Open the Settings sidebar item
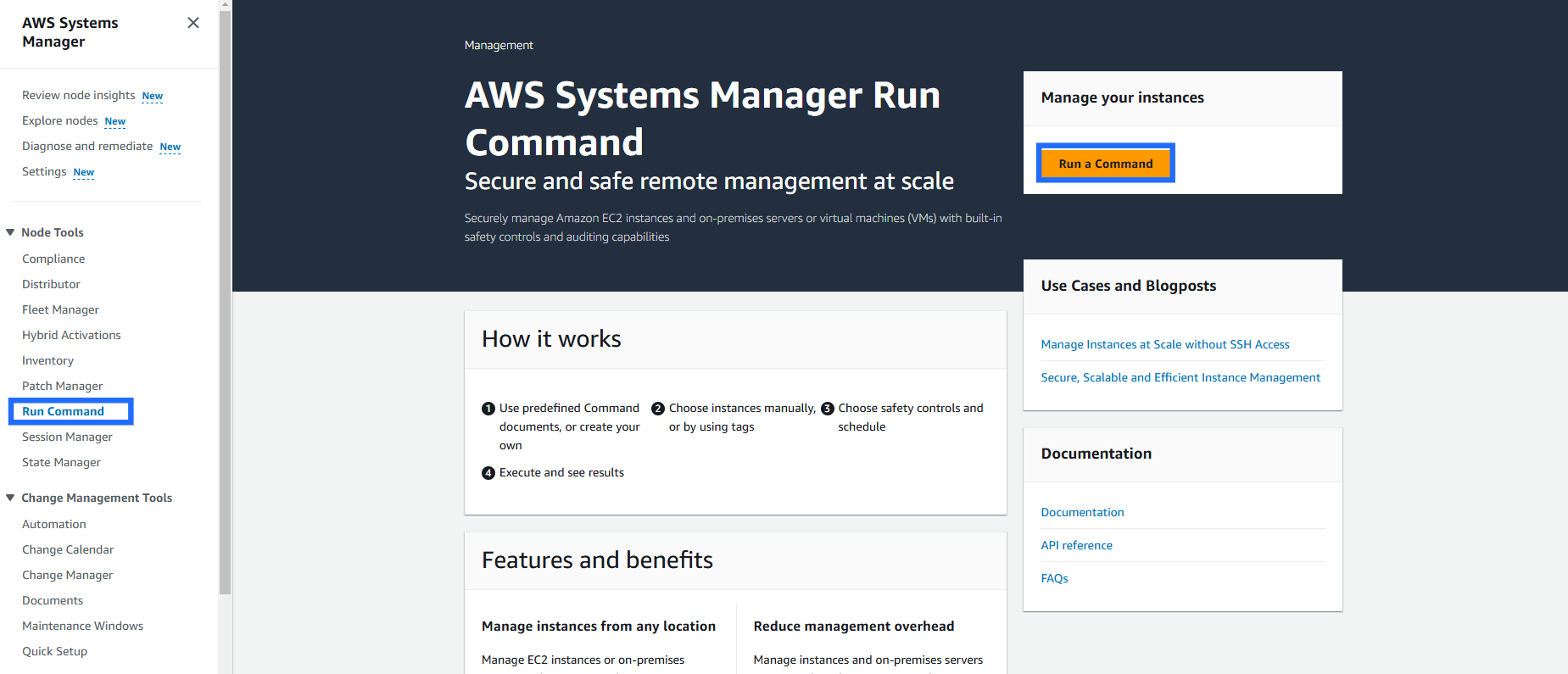The width and height of the screenshot is (1568, 674). [x=44, y=171]
